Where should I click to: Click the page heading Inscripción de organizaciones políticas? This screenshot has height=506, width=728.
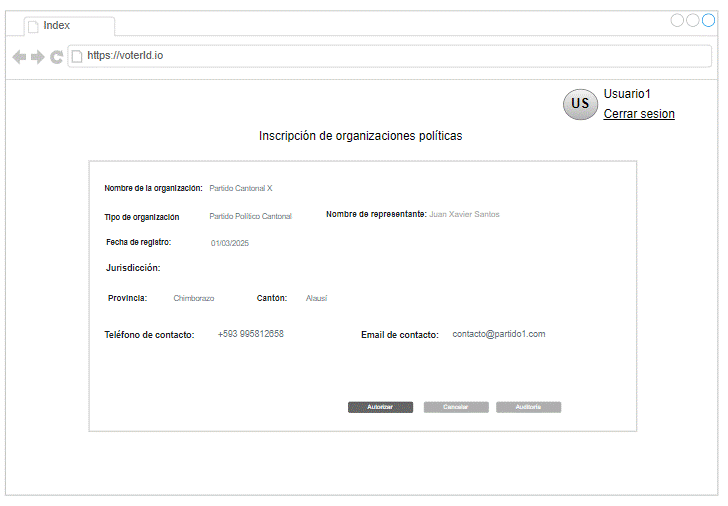click(x=360, y=136)
